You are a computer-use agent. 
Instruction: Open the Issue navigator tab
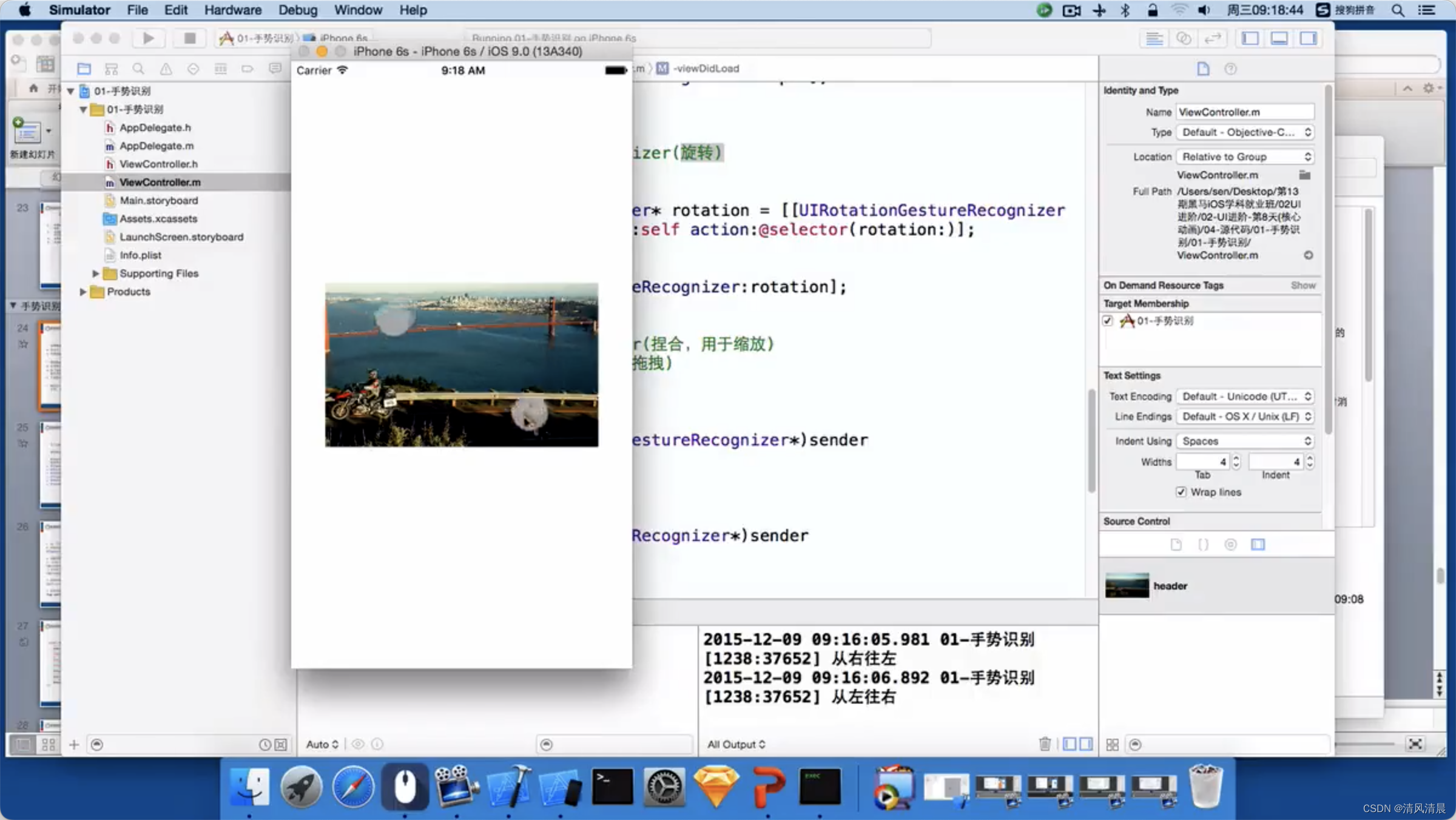(x=166, y=69)
